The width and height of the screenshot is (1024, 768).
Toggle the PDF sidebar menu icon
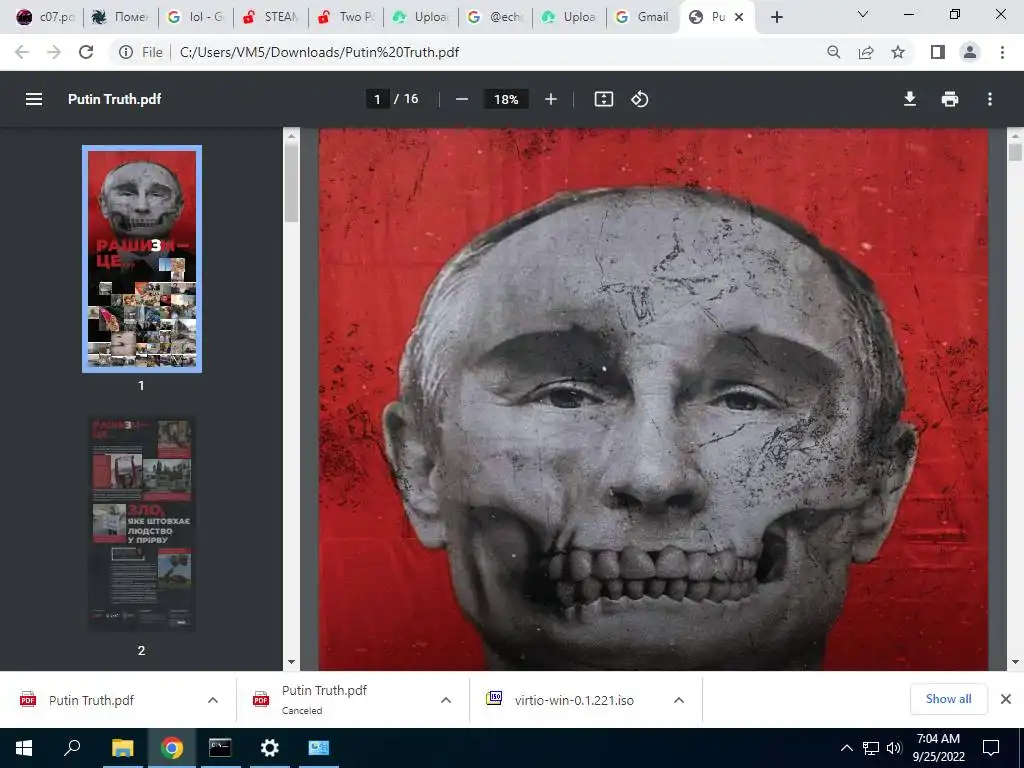[34, 99]
